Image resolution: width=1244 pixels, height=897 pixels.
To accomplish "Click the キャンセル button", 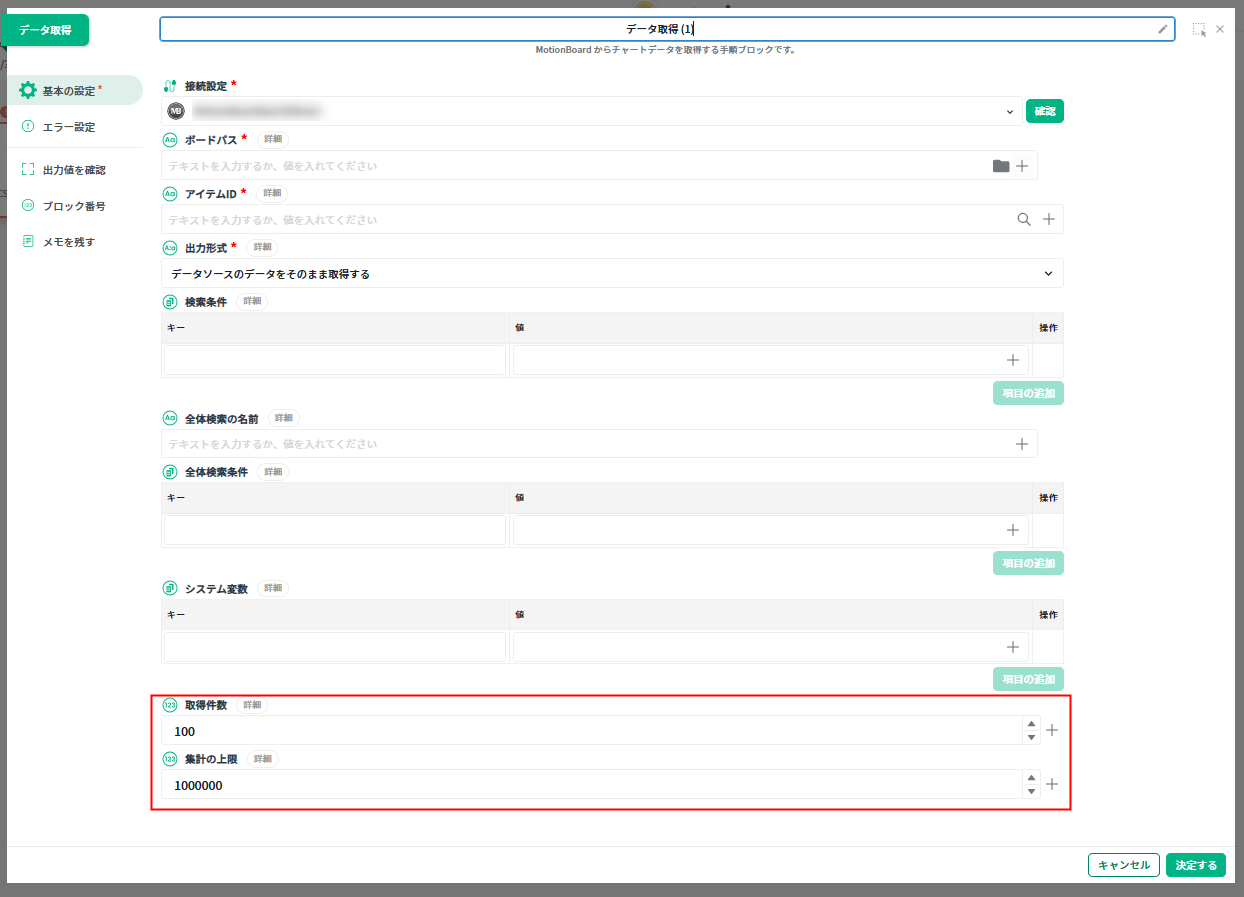I will click(1123, 865).
